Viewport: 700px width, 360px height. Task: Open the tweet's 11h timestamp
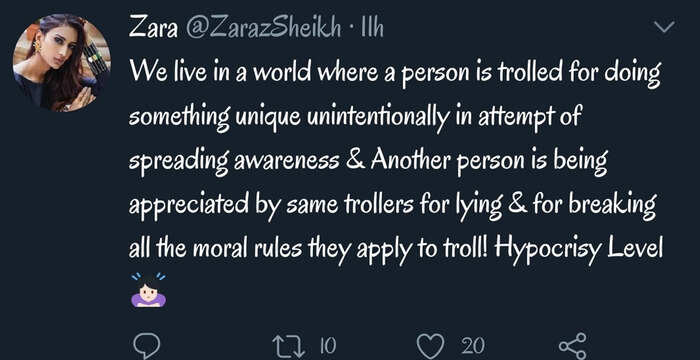pos(371,29)
